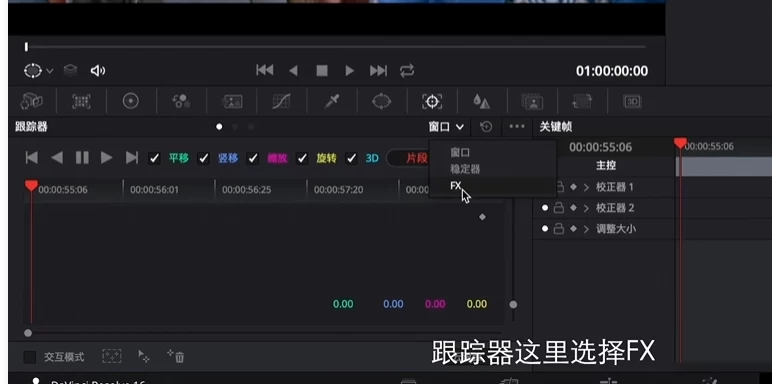Play viewer forward
The image size is (772, 384).
click(350, 71)
